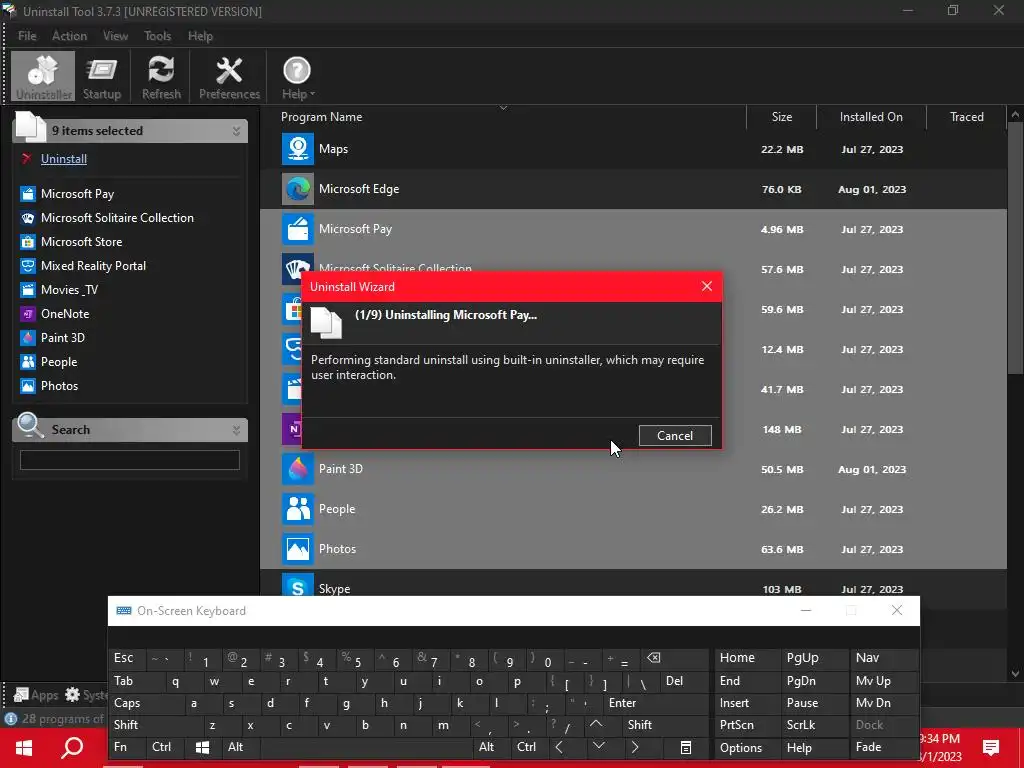Image resolution: width=1024 pixels, height=768 pixels.
Task: Open the Windows Start menu
Action: pos(24,748)
